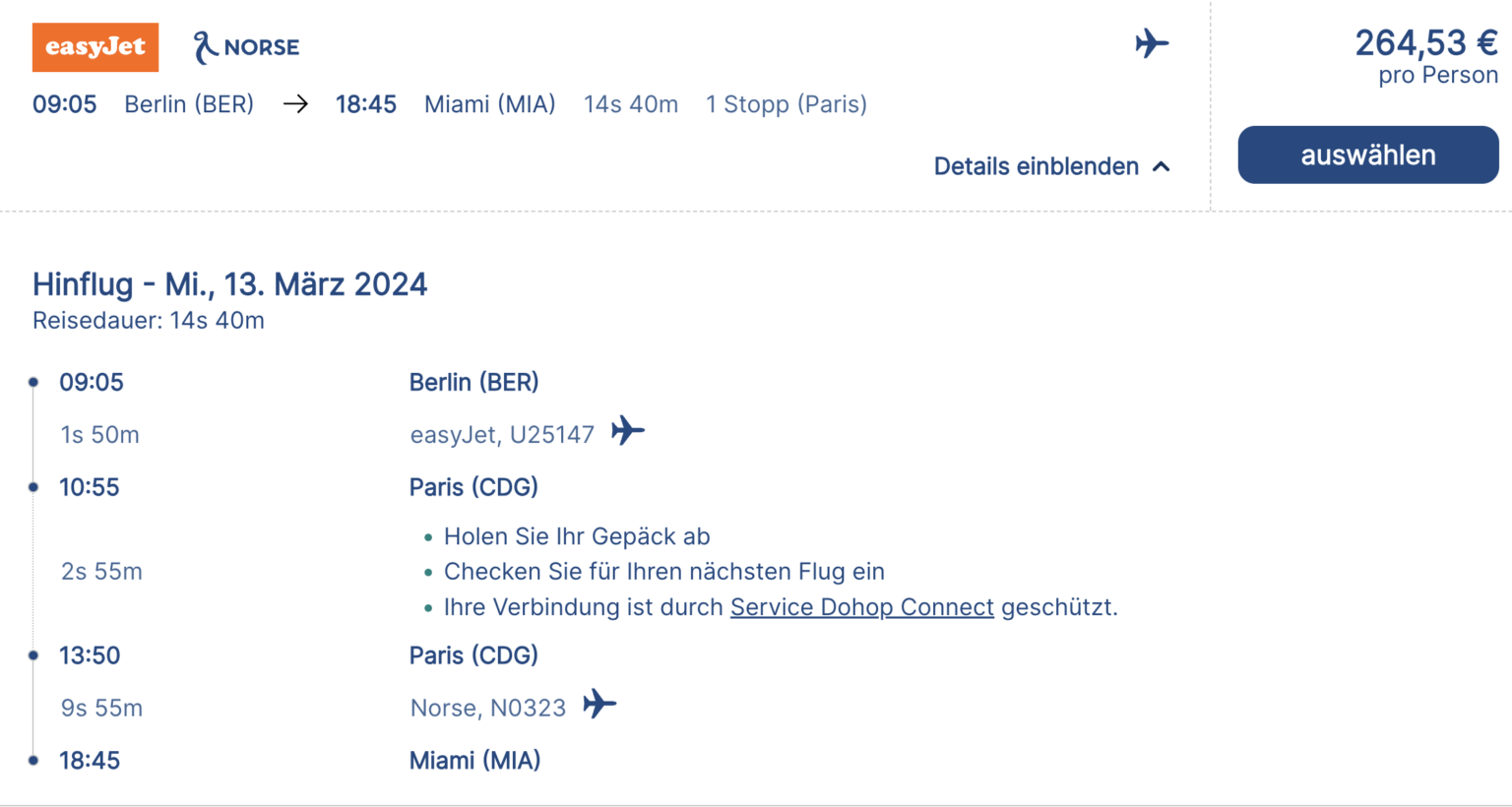Click the "Miami (MIA)" destination in summary row
Screen dimensions: 1512x807
(489, 104)
